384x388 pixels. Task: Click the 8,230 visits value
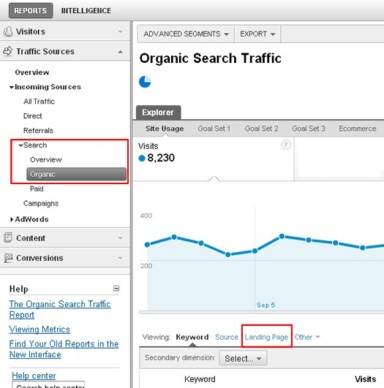[161, 158]
